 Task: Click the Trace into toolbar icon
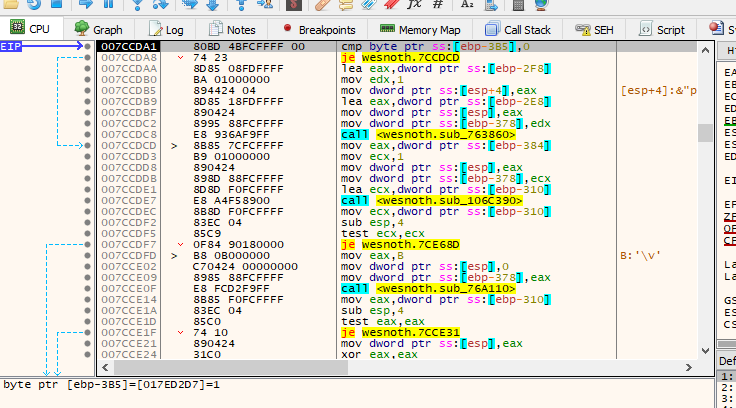click(190, 5)
